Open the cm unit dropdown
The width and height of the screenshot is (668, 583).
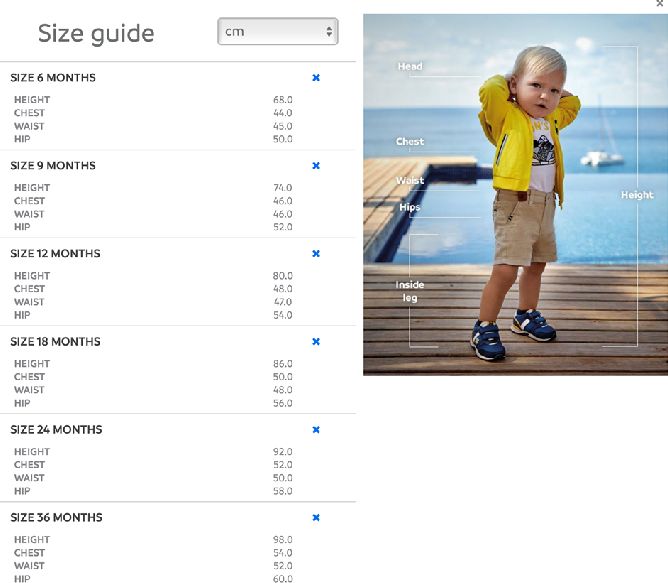click(278, 31)
